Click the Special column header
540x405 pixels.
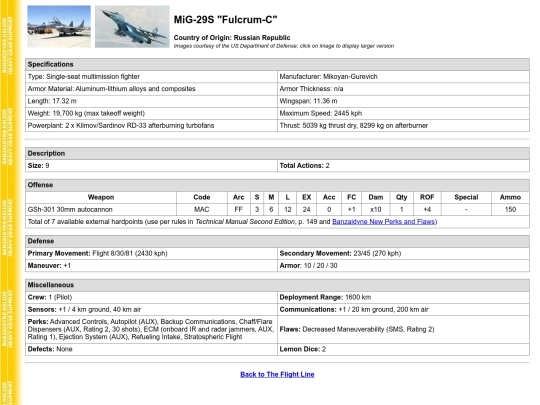coord(466,197)
